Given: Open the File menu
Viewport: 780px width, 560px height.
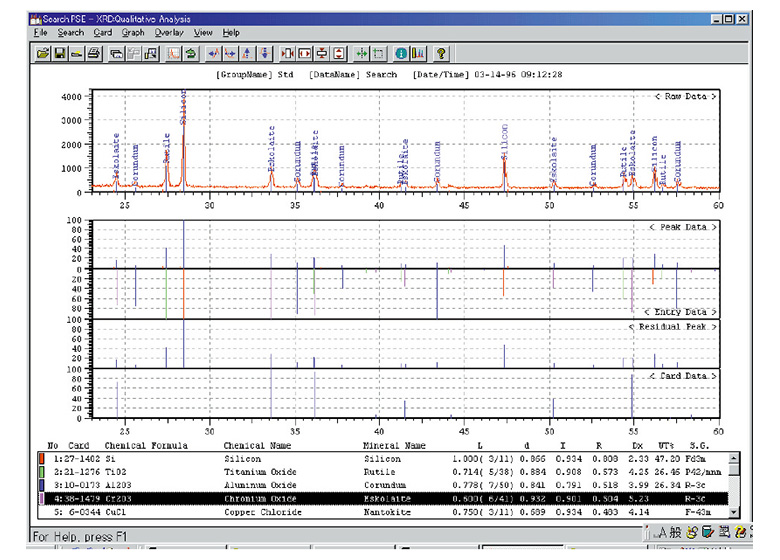Looking at the screenshot, I should tap(40, 33).
